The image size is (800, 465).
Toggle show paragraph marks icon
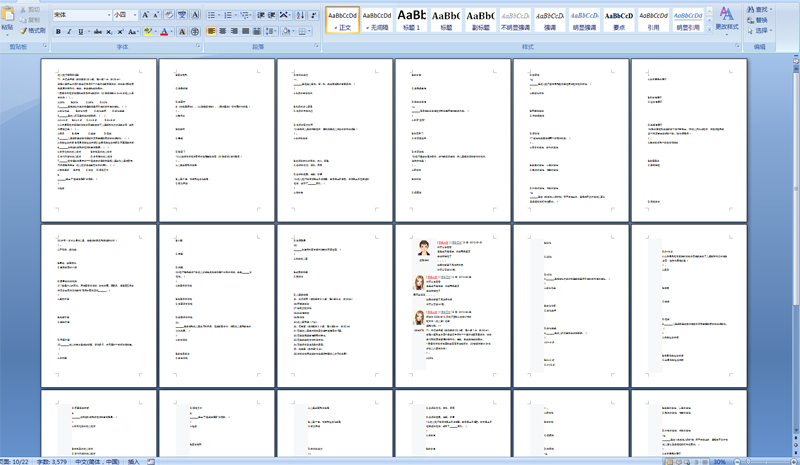click(x=313, y=15)
